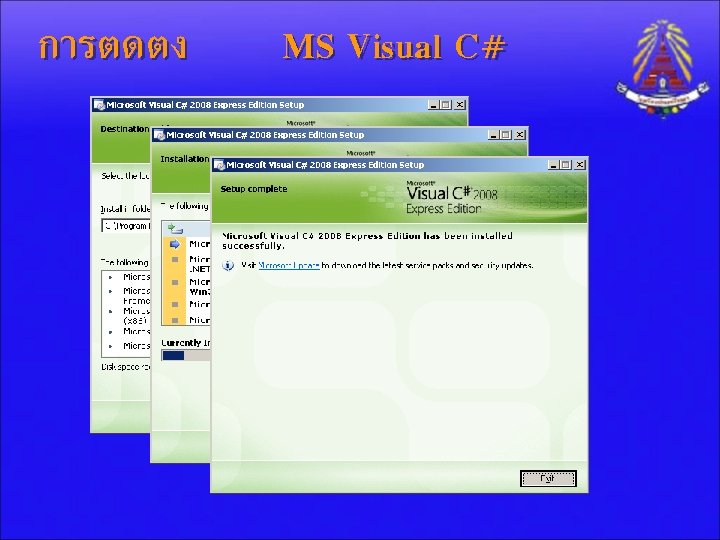Maximize the Installation progress window
Image resolution: width=720 pixels, height=540 pixels.
506,135
